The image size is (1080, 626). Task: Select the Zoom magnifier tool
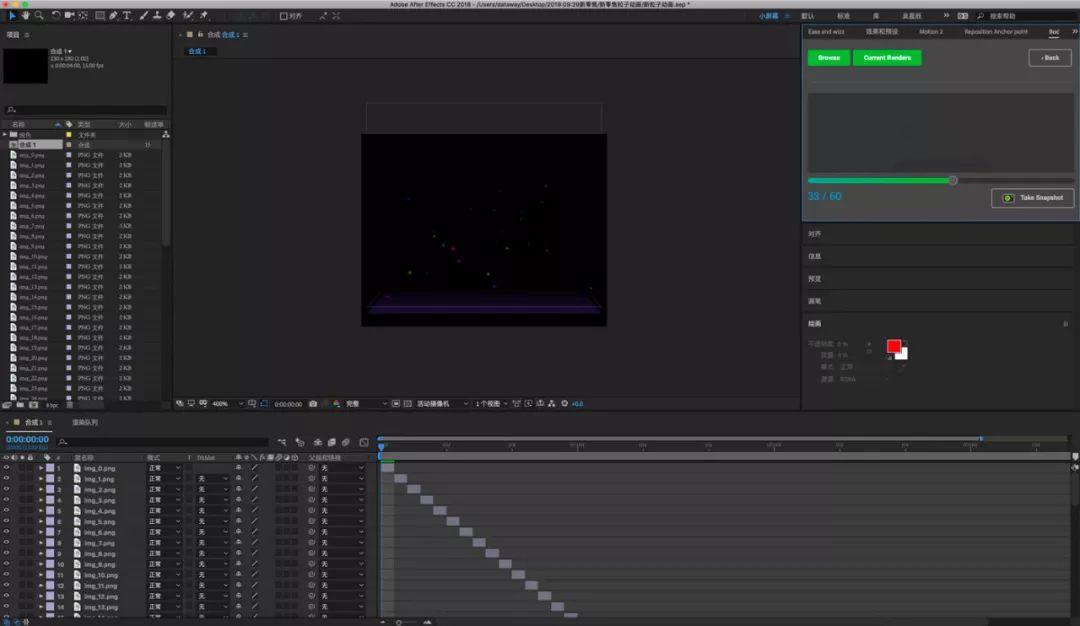pyautogui.click(x=39, y=16)
